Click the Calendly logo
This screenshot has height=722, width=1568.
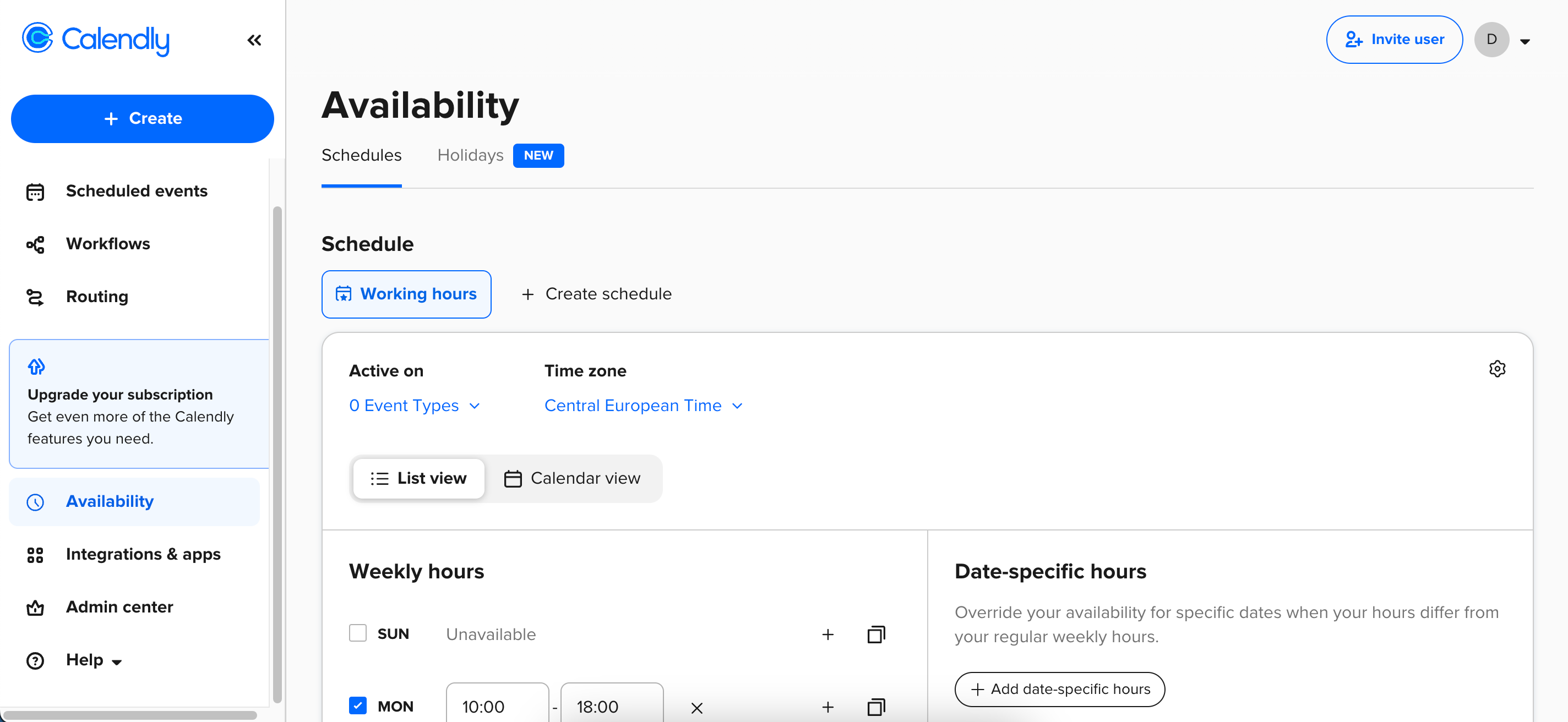point(96,39)
